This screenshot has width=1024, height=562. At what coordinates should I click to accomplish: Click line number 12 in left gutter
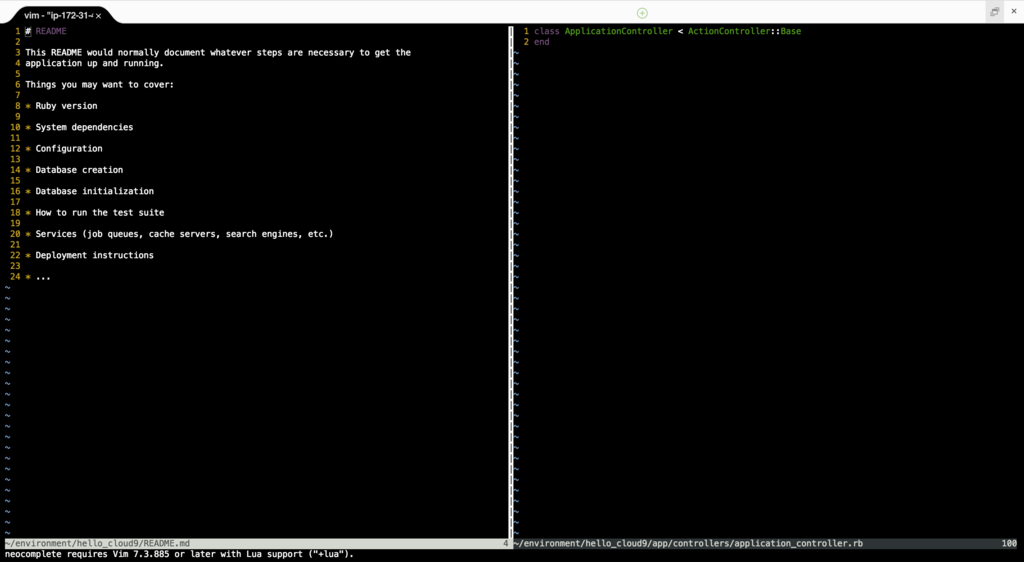15,149
